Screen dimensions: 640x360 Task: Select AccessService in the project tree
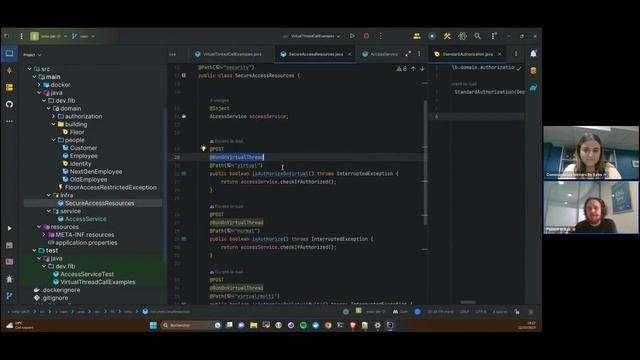(85, 219)
